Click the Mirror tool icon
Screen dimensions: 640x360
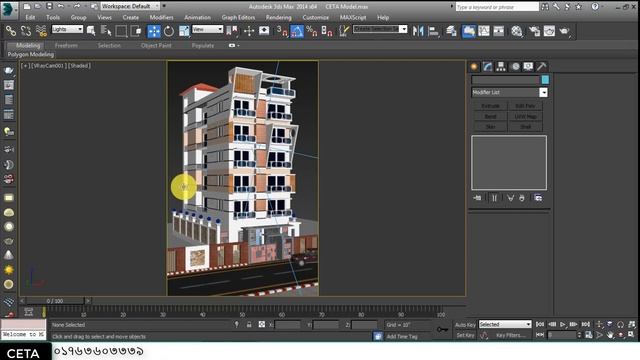pyautogui.click(x=418, y=31)
